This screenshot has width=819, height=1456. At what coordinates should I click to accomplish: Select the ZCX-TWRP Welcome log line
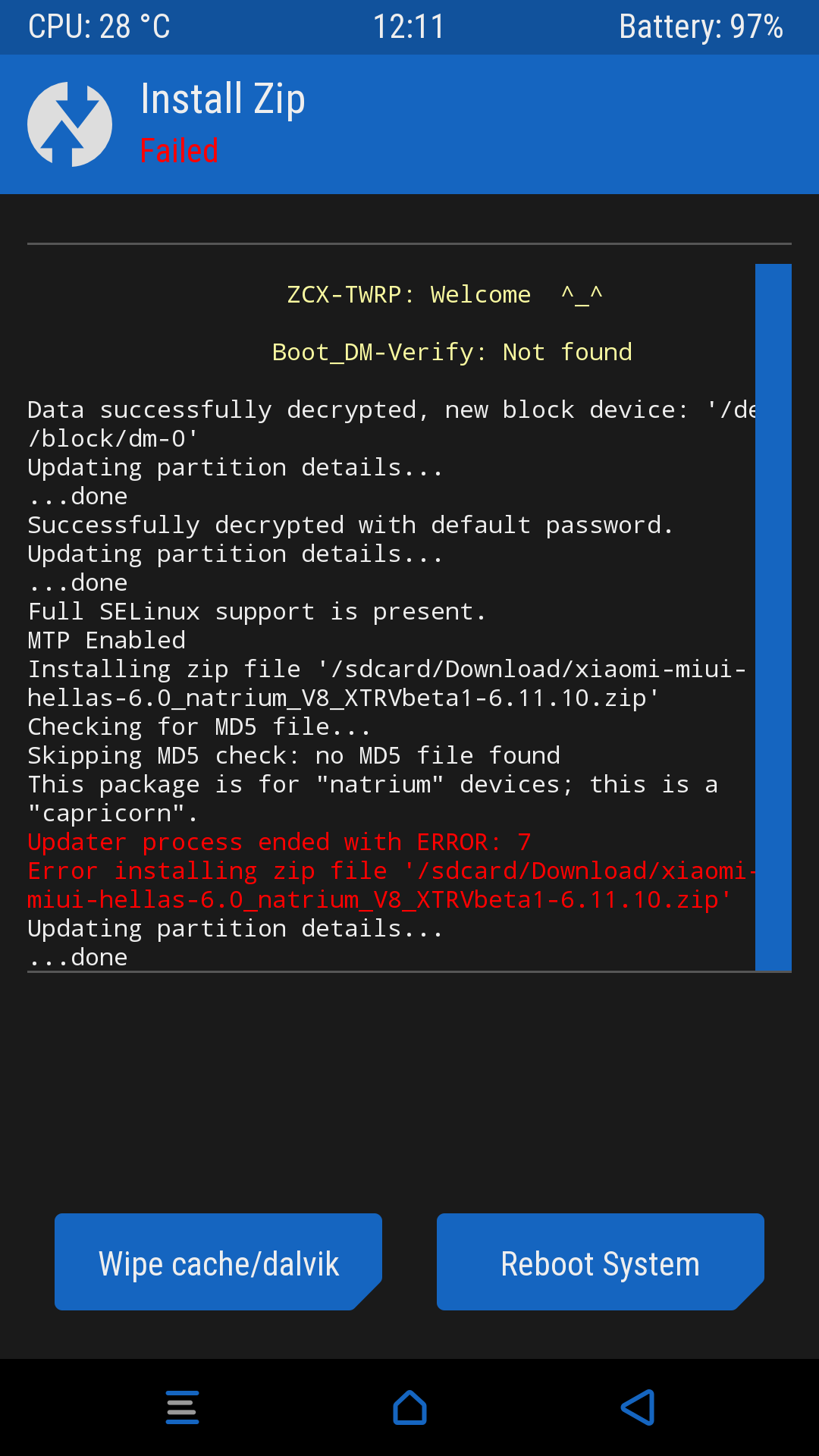point(444,294)
